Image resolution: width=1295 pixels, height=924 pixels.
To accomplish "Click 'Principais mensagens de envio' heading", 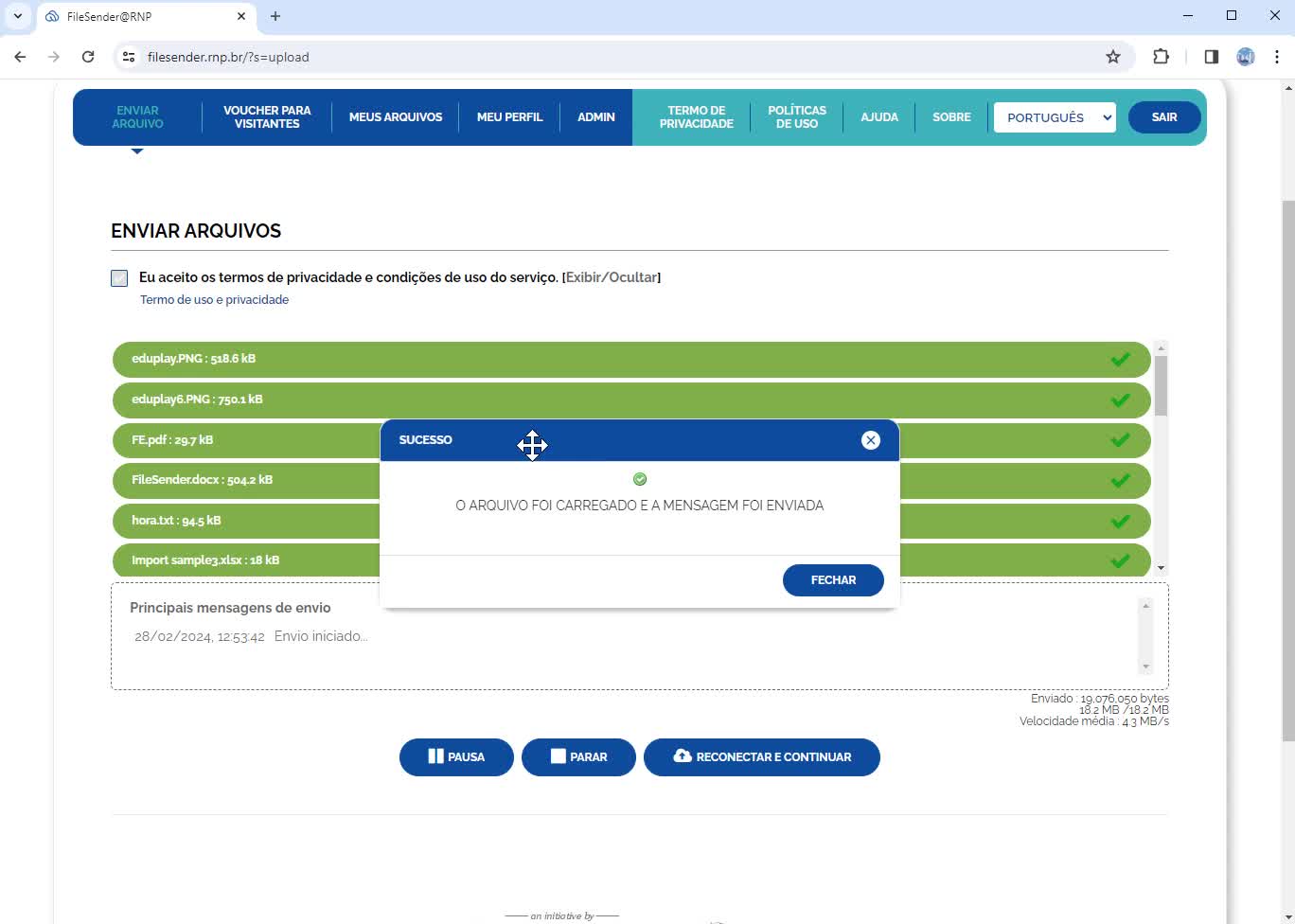I will point(230,608).
